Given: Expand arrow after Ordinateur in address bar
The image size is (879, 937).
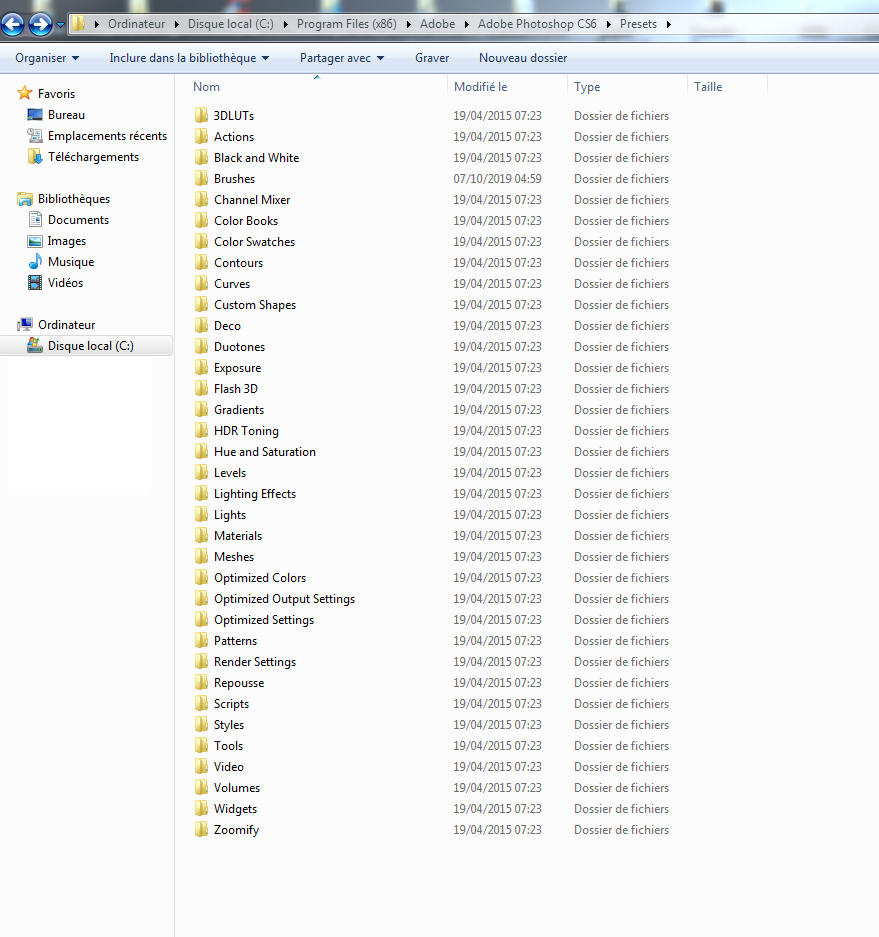Looking at the screenshot, I should pyautogui.click(x=176, y=25).
